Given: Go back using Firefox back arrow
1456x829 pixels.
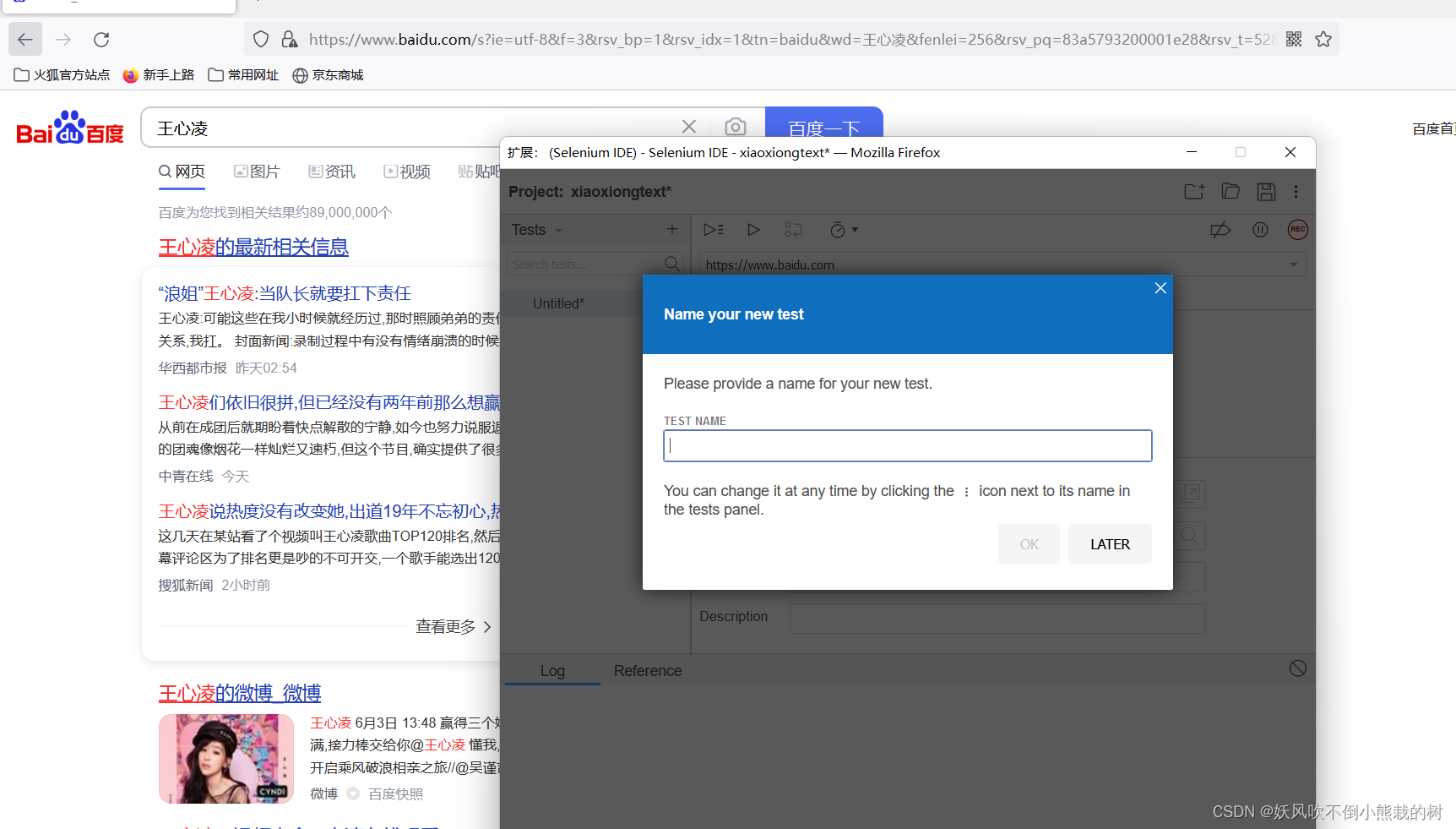Looking at the screenshot, I should coord(25,40).
